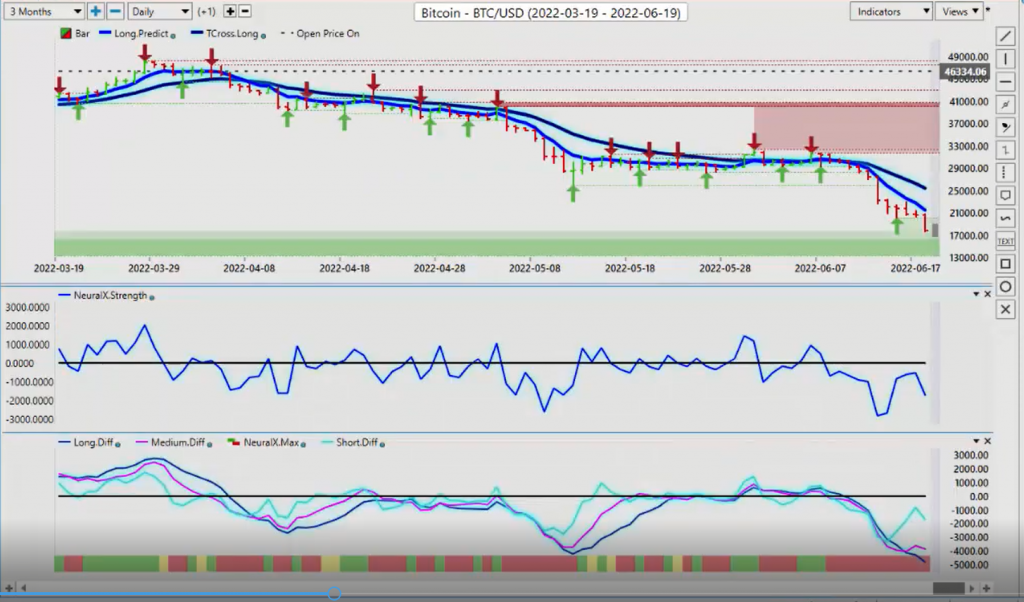Select the fourth drawing tool with crossed line
Image resolution: width=1024 pixels, height=602 pixels.
point(1006,104)
